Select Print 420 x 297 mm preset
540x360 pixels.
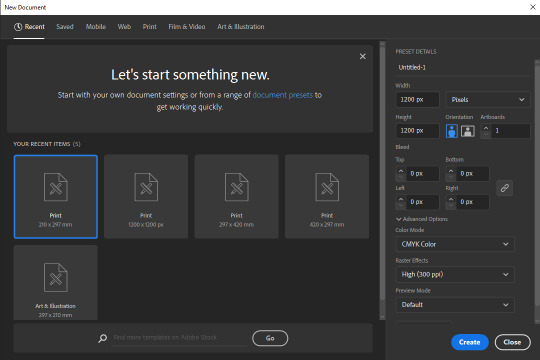coord(327,197)
